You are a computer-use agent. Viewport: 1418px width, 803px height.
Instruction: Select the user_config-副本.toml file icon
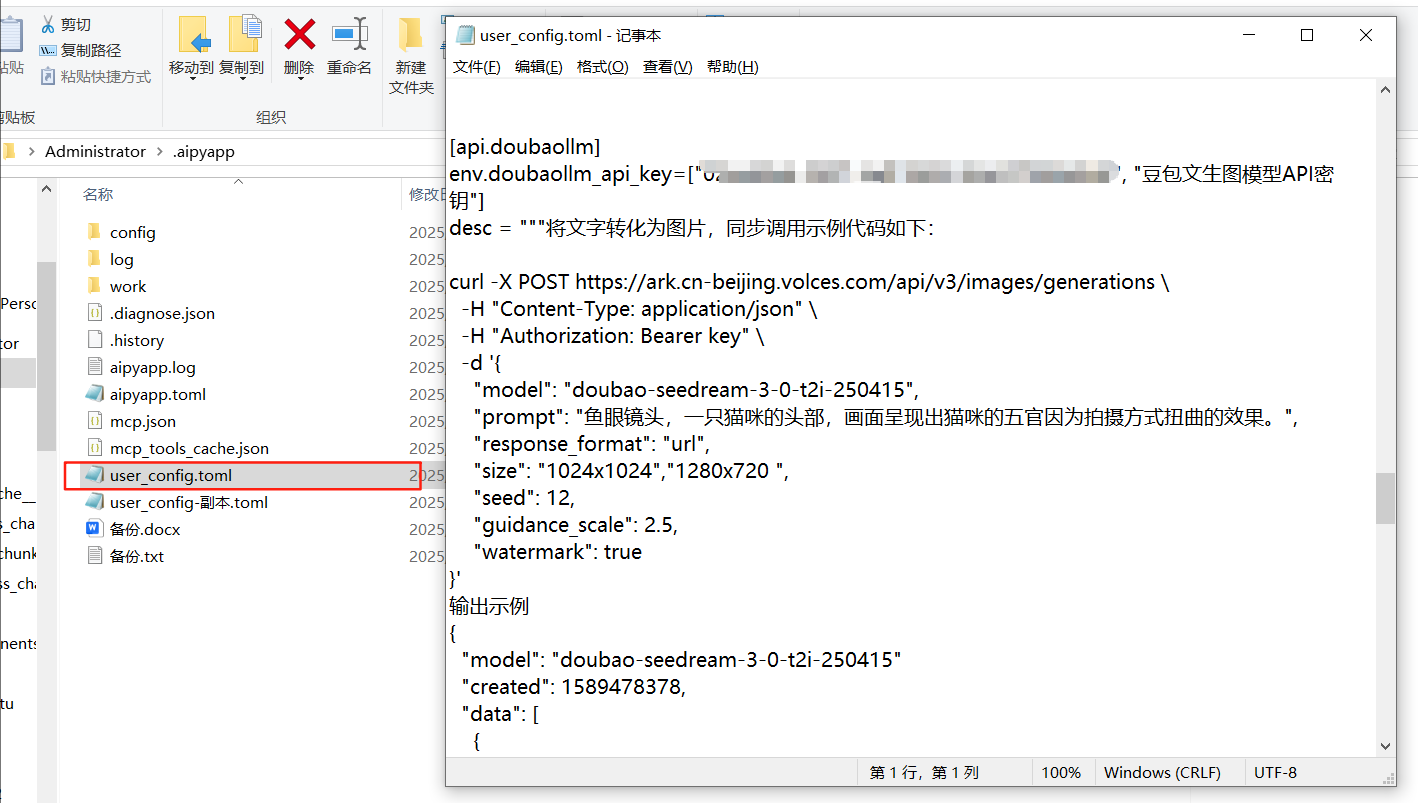click(94, 502)
